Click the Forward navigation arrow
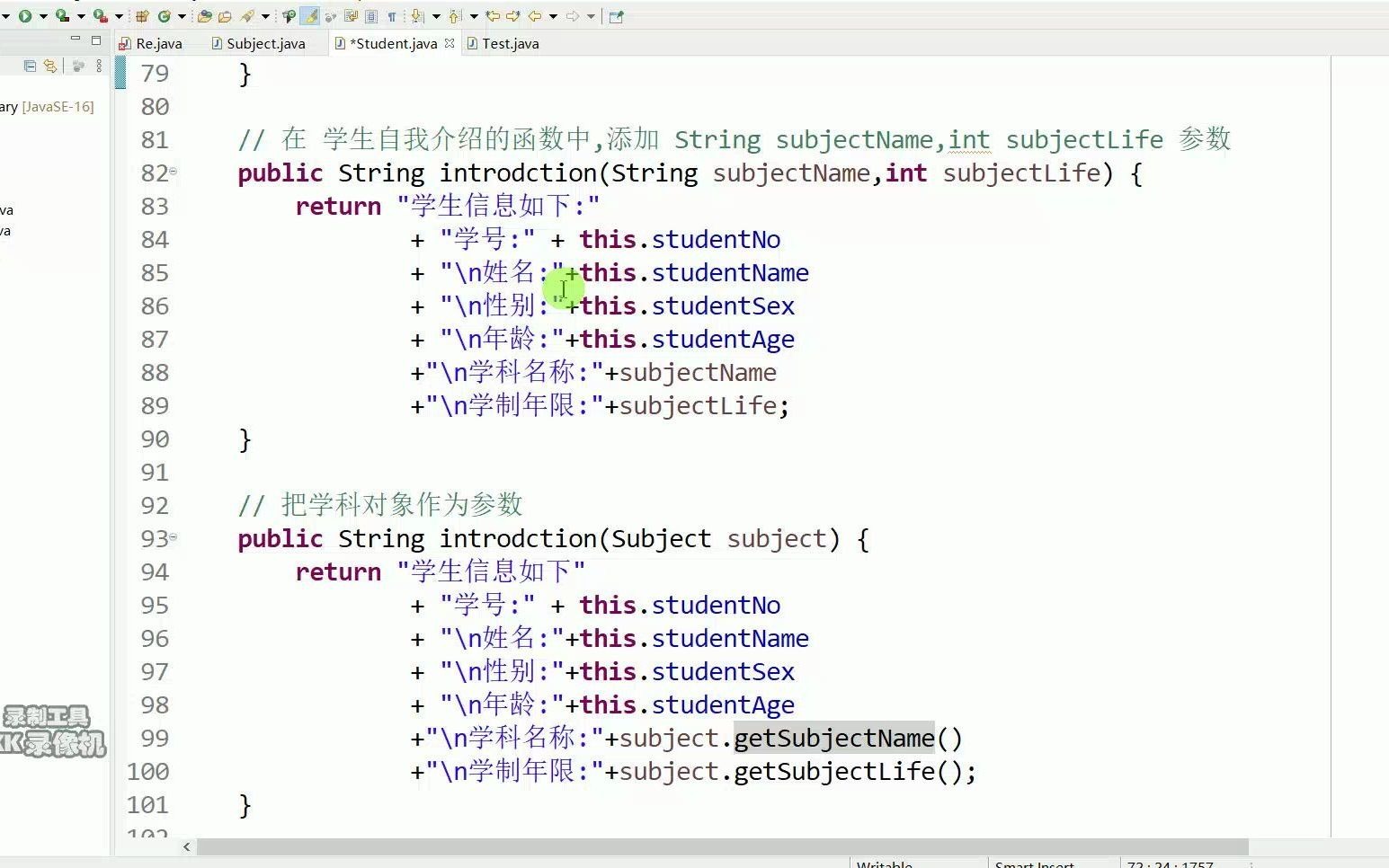 [573, 16]
